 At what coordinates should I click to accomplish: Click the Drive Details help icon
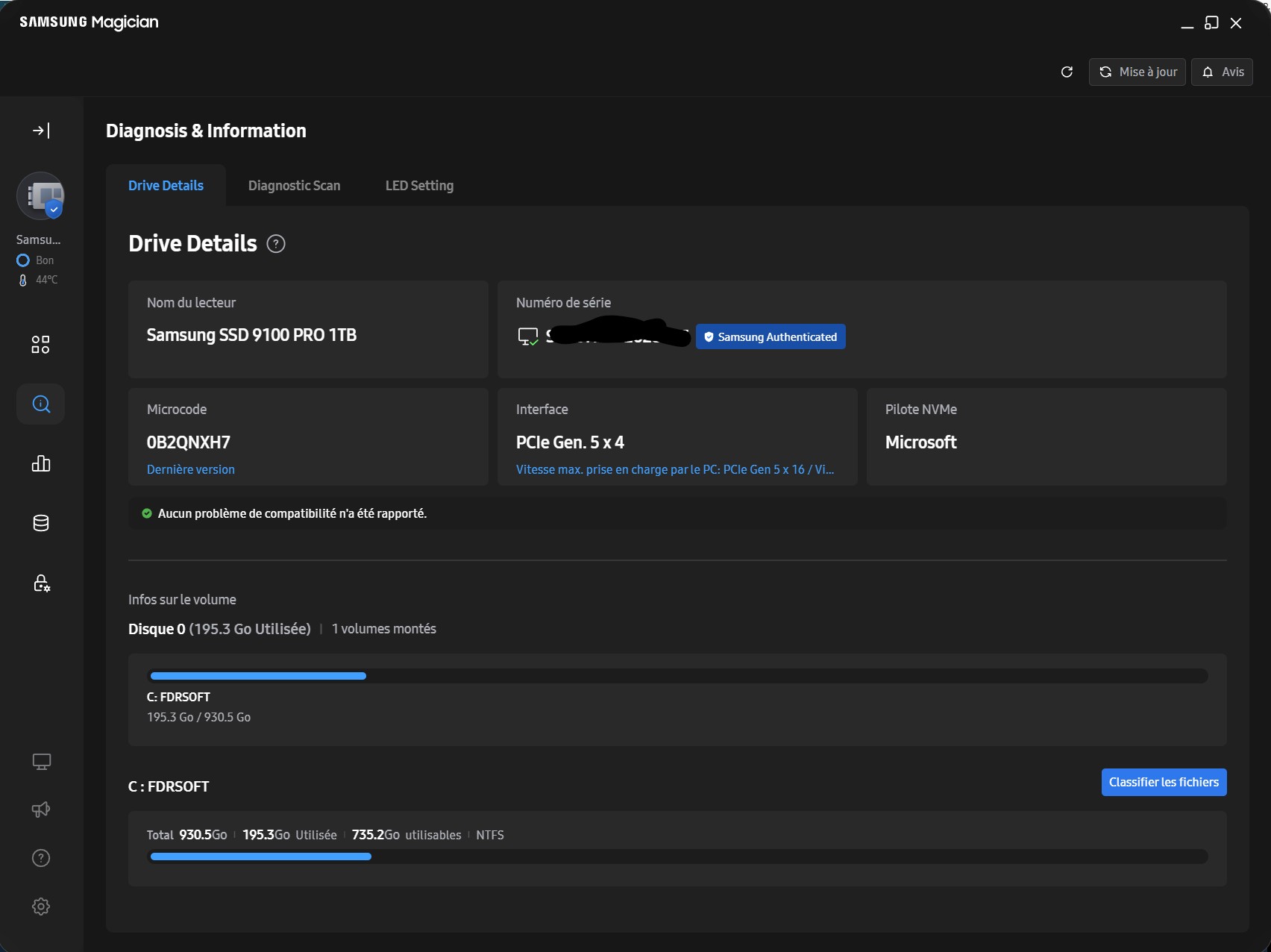[276, 244]
